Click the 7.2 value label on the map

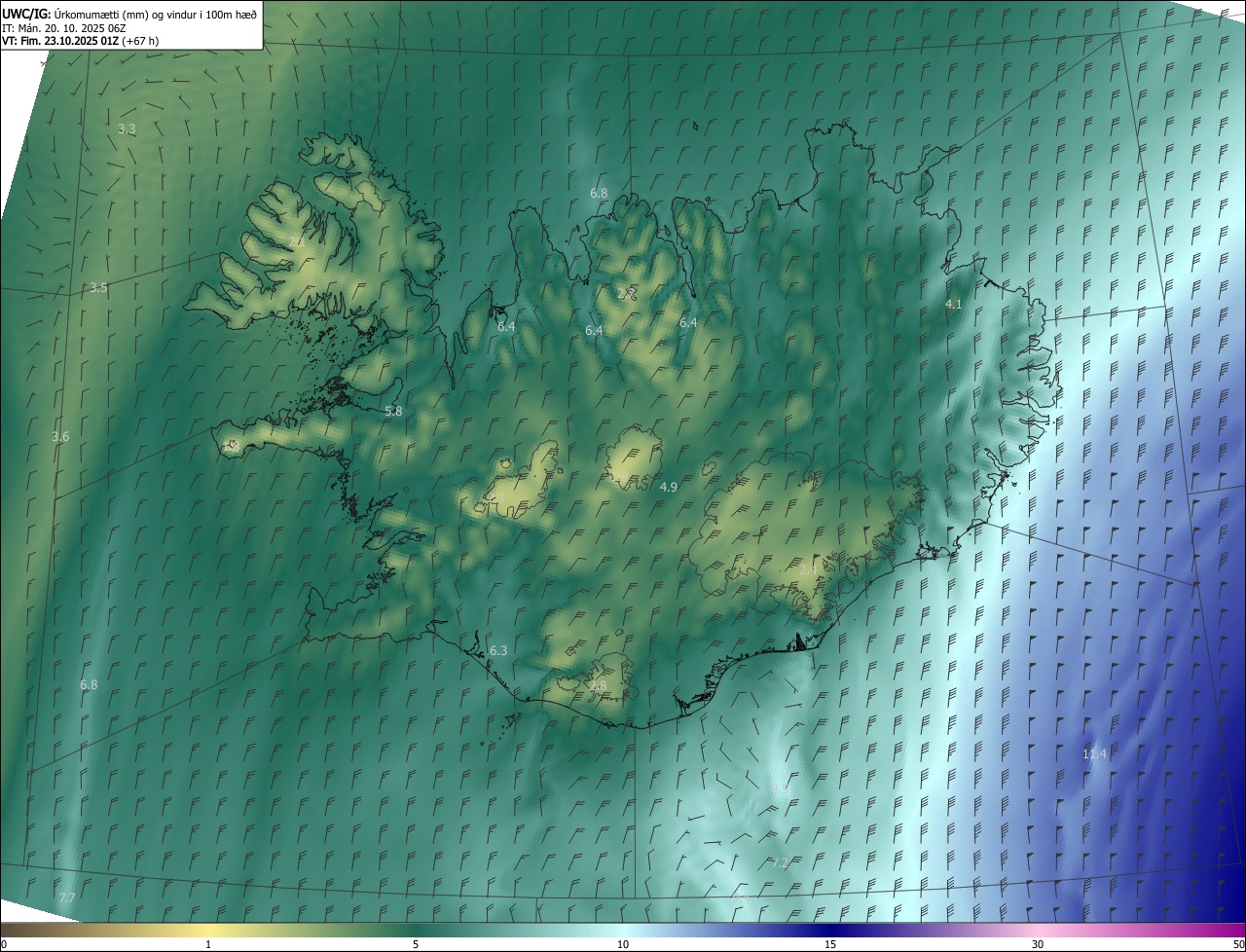[780, 863]
